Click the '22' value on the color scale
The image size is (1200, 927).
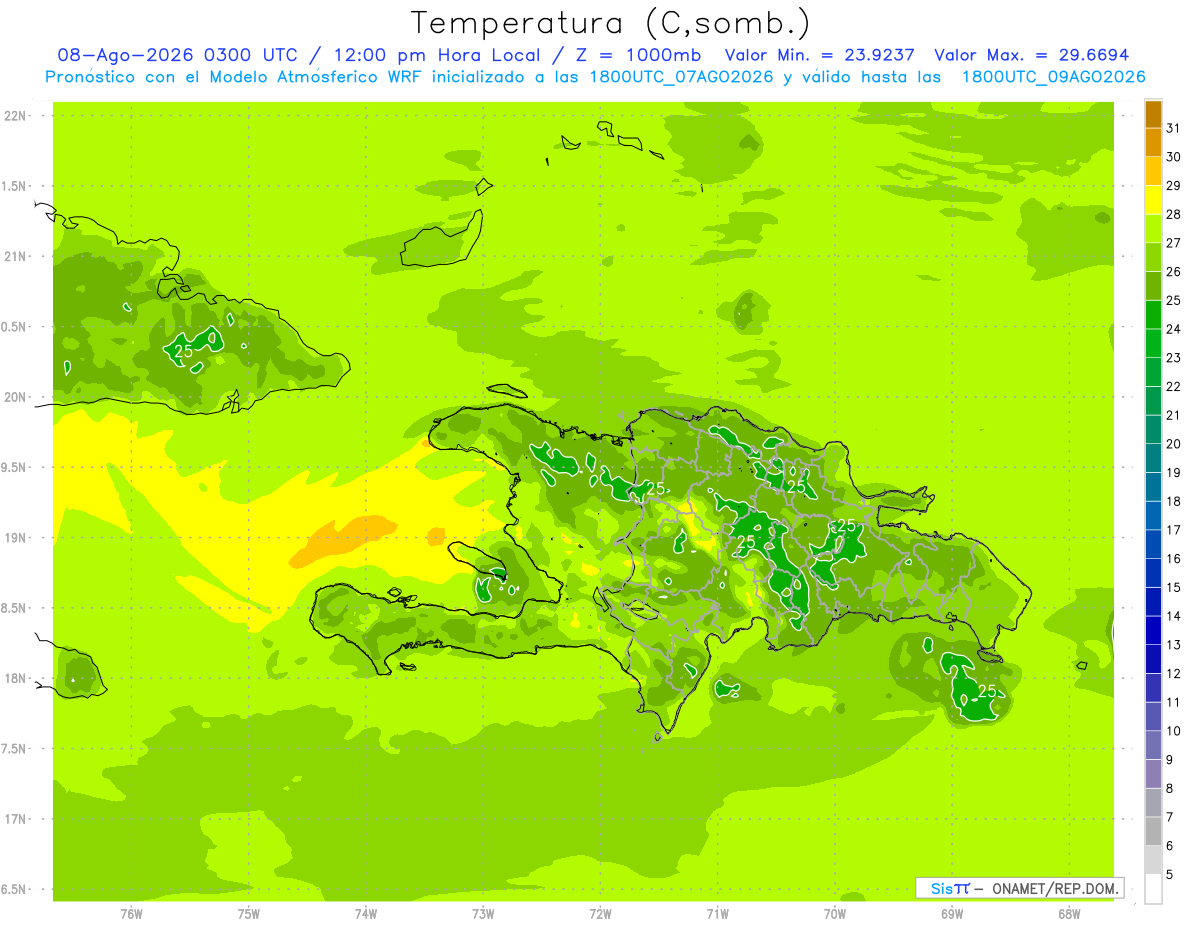1173,386
